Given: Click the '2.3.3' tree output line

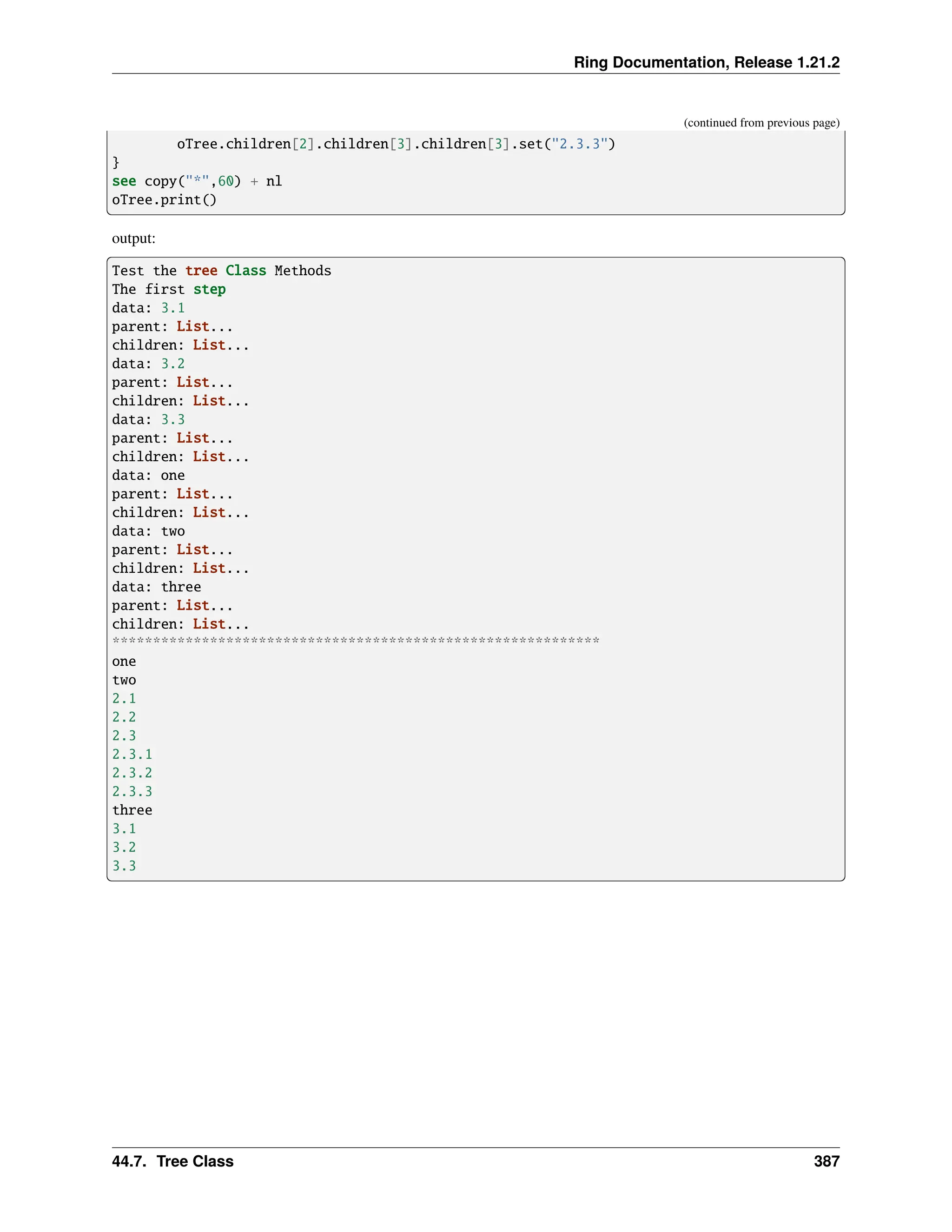Looking at the screenshot, I should (x=132, y=791).
